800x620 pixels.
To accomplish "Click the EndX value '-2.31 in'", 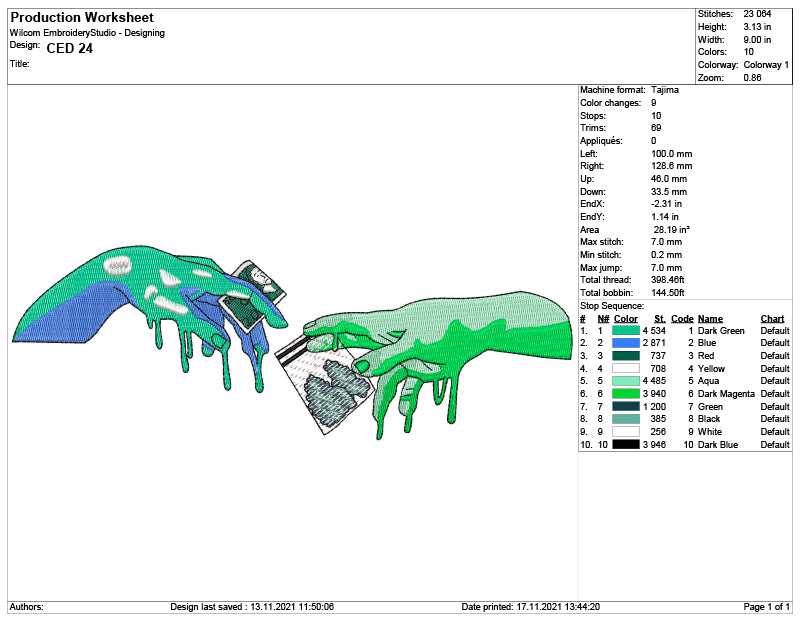I will 666,204.
